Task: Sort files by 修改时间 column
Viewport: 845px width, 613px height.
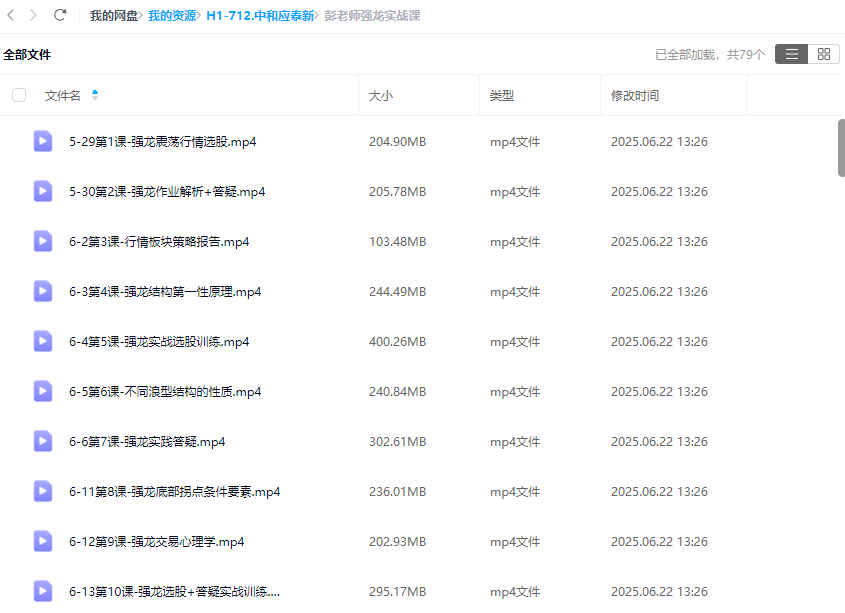Action: (x=635, y=95)
